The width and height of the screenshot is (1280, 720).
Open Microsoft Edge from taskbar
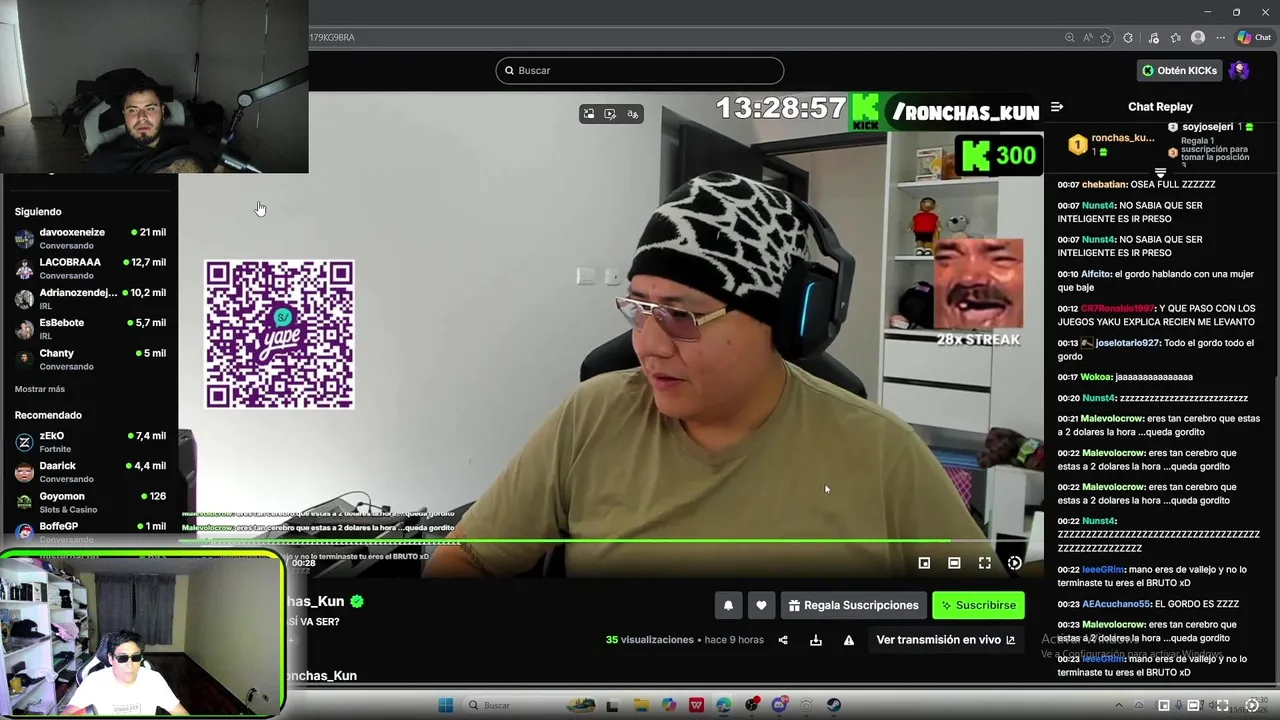click(723, 705)
